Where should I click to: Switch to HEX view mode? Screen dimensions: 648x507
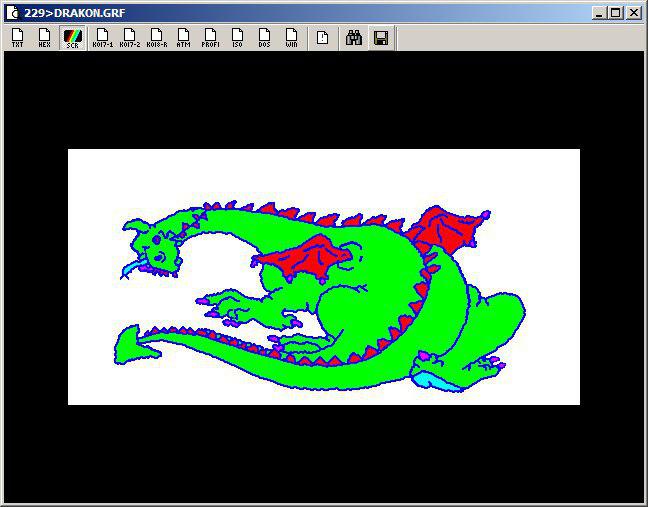(x=45, y=38)
